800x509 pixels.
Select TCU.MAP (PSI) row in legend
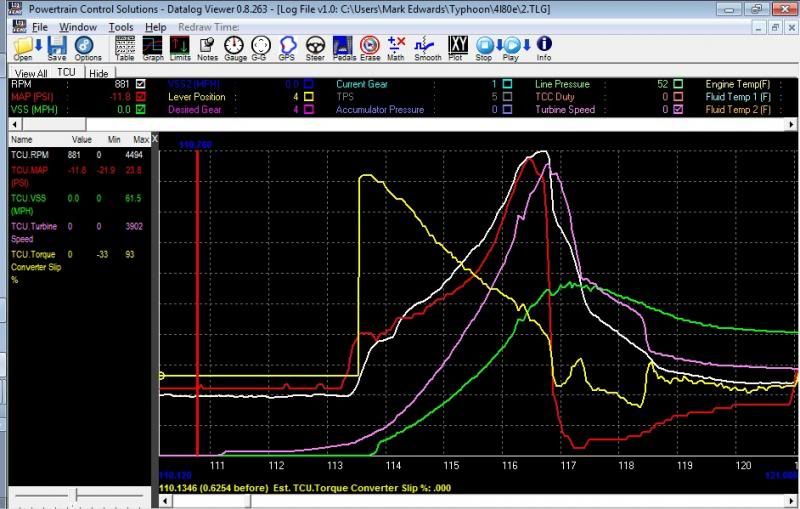click(80, 176)
